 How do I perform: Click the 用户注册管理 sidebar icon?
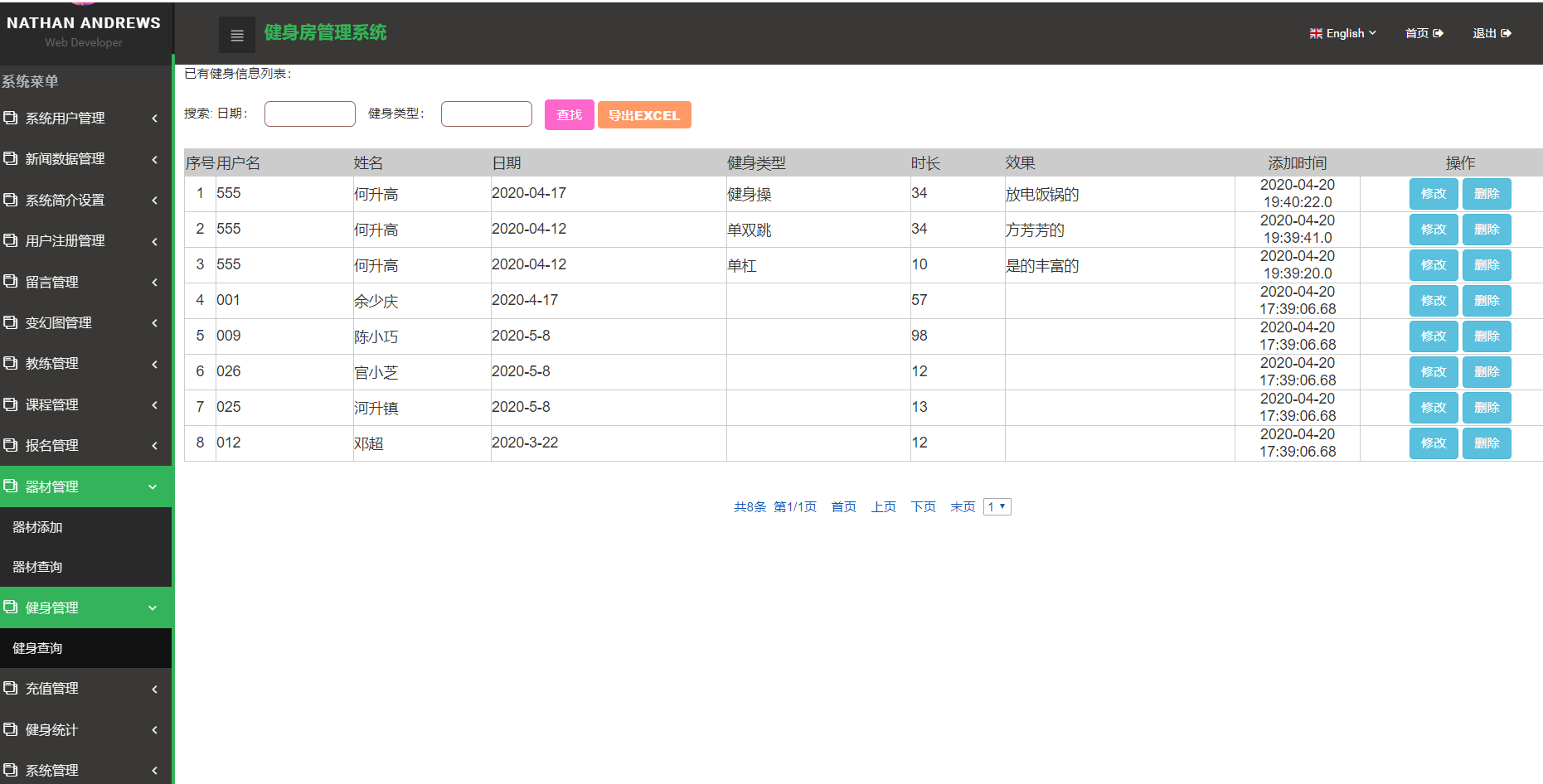[11, 240]
